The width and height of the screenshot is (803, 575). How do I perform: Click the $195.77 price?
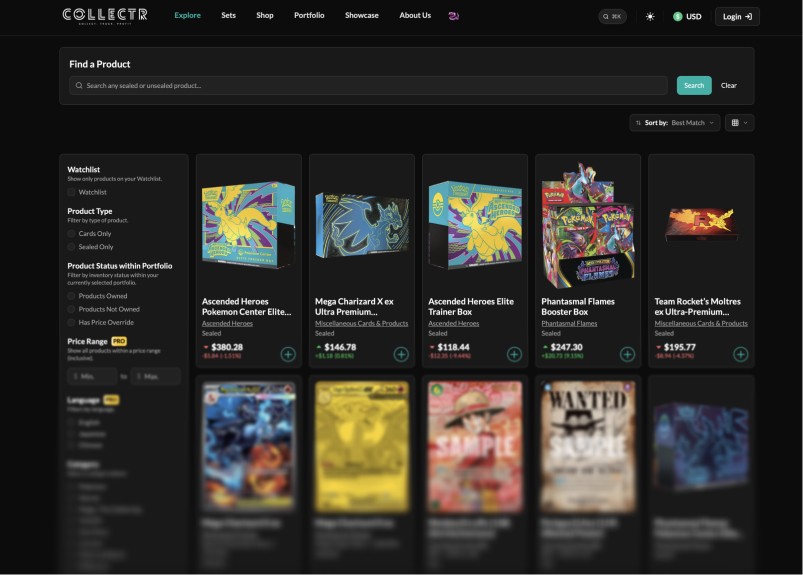click(680, 347)
